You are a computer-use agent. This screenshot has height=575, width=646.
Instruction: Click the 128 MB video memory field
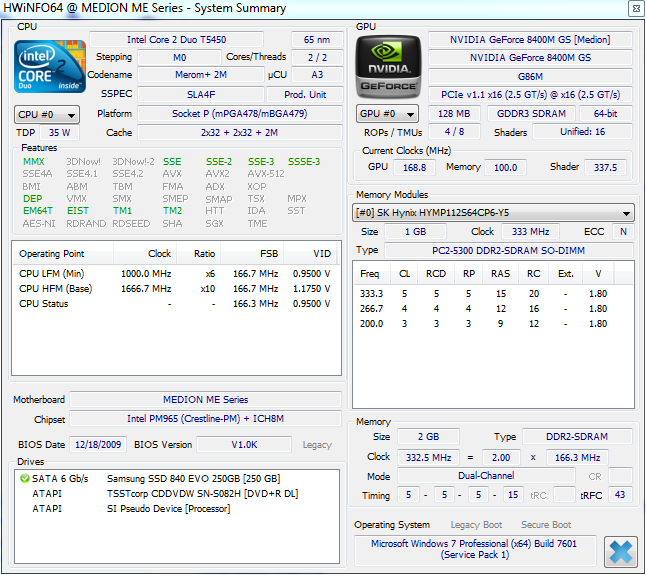click(454, 114)
